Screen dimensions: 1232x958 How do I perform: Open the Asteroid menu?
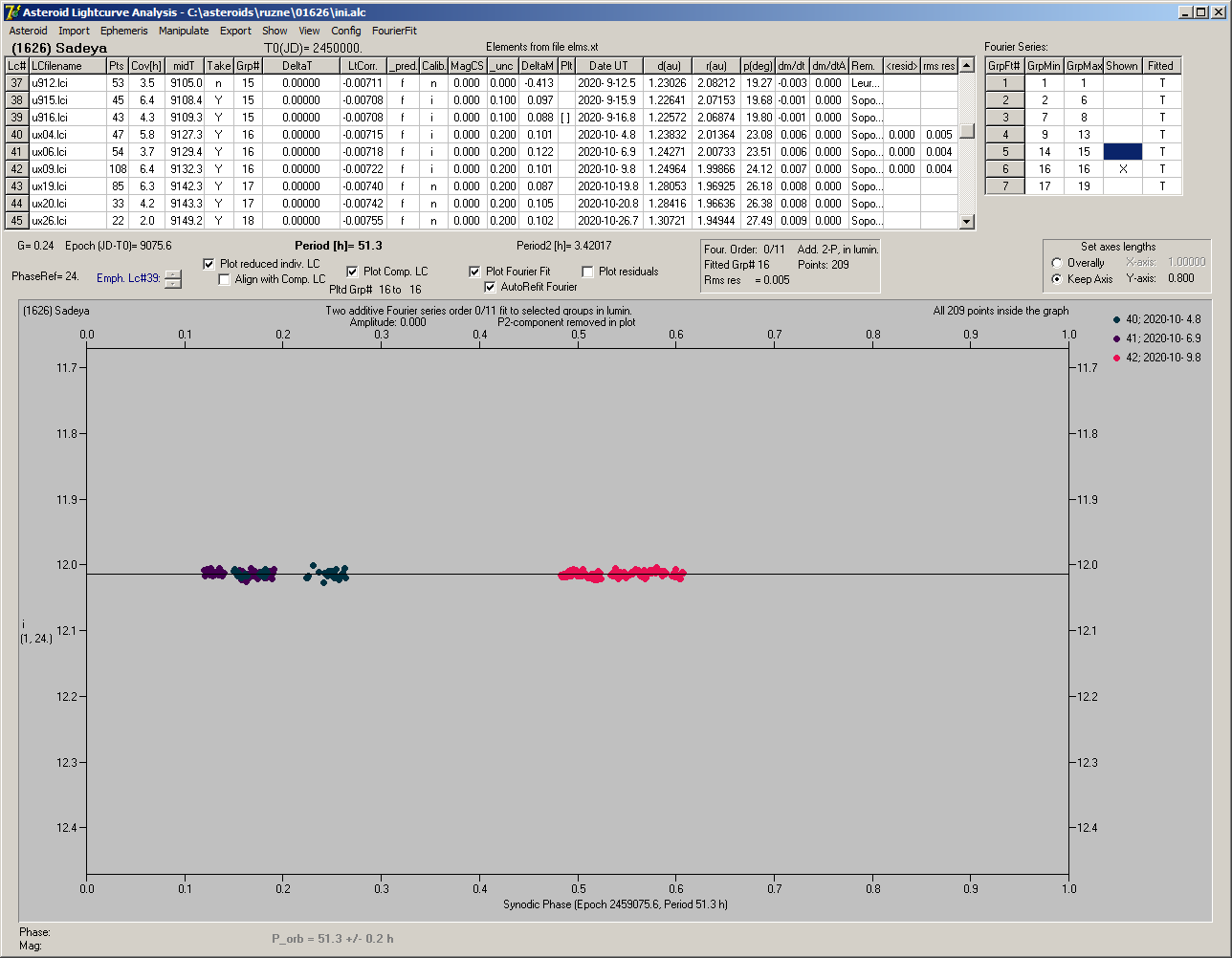(28, 31)
